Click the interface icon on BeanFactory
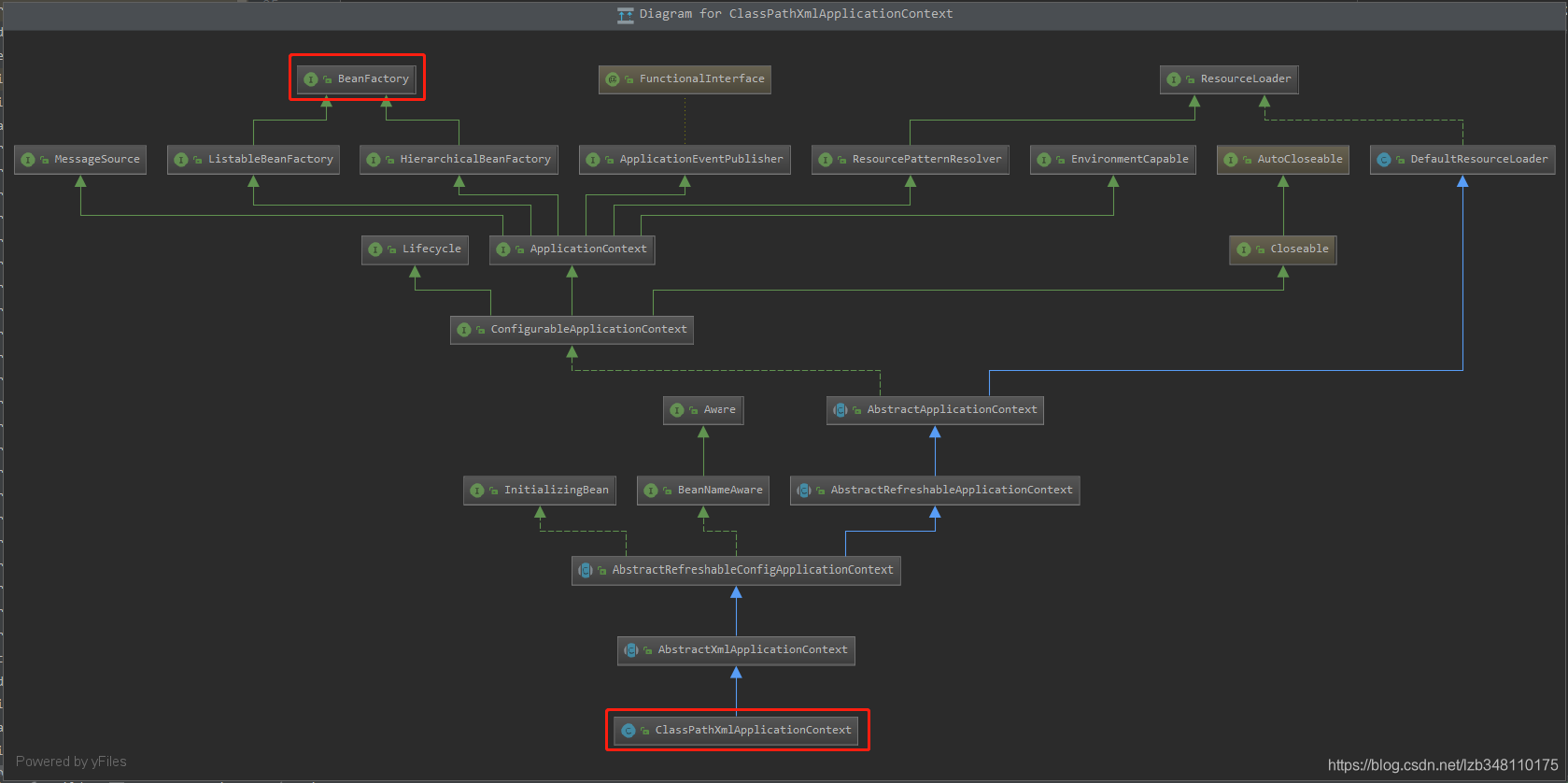The image size is (1568, 783). pos(311,79)
